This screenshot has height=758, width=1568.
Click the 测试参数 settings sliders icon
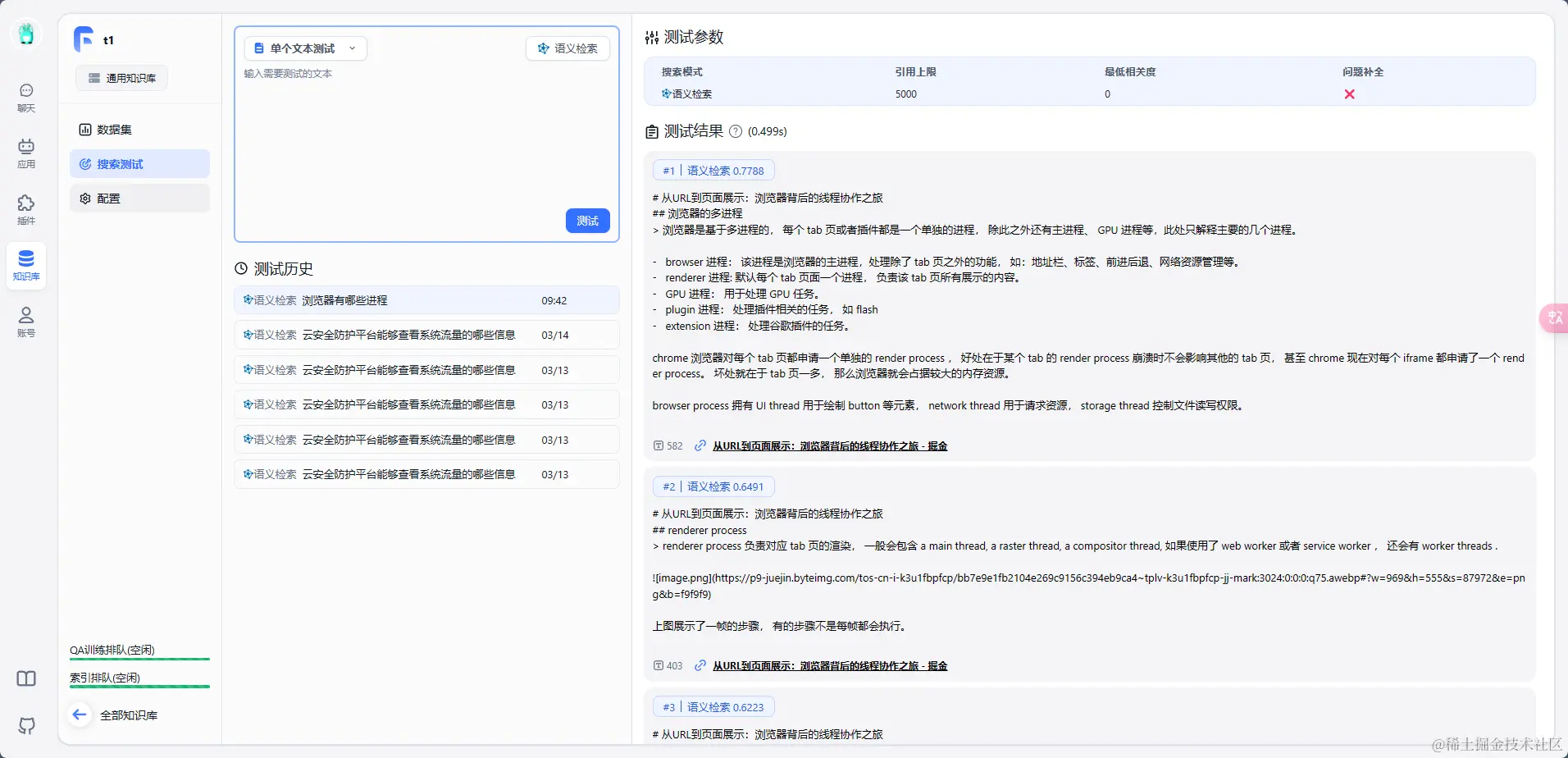pyautogui.click(x=652, y=37)
